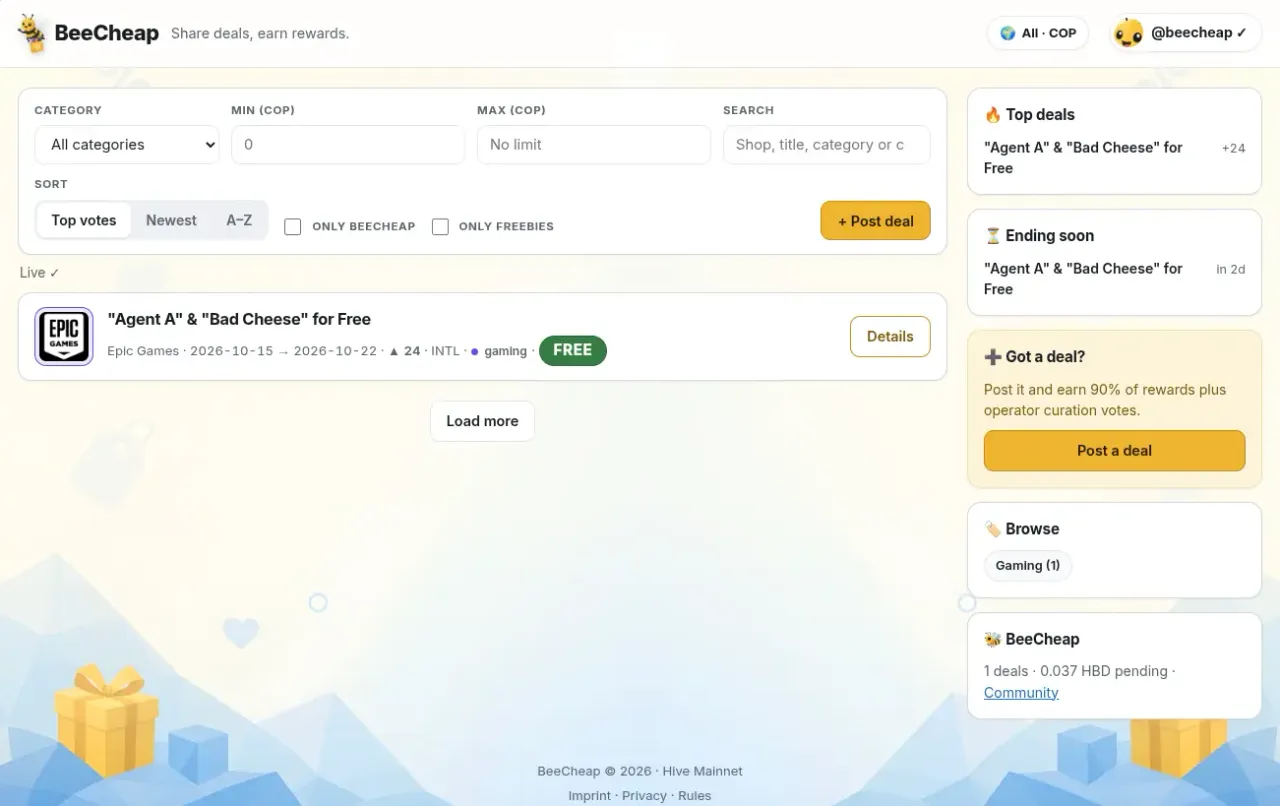Sort deals by Top votes

pos(84,220)
